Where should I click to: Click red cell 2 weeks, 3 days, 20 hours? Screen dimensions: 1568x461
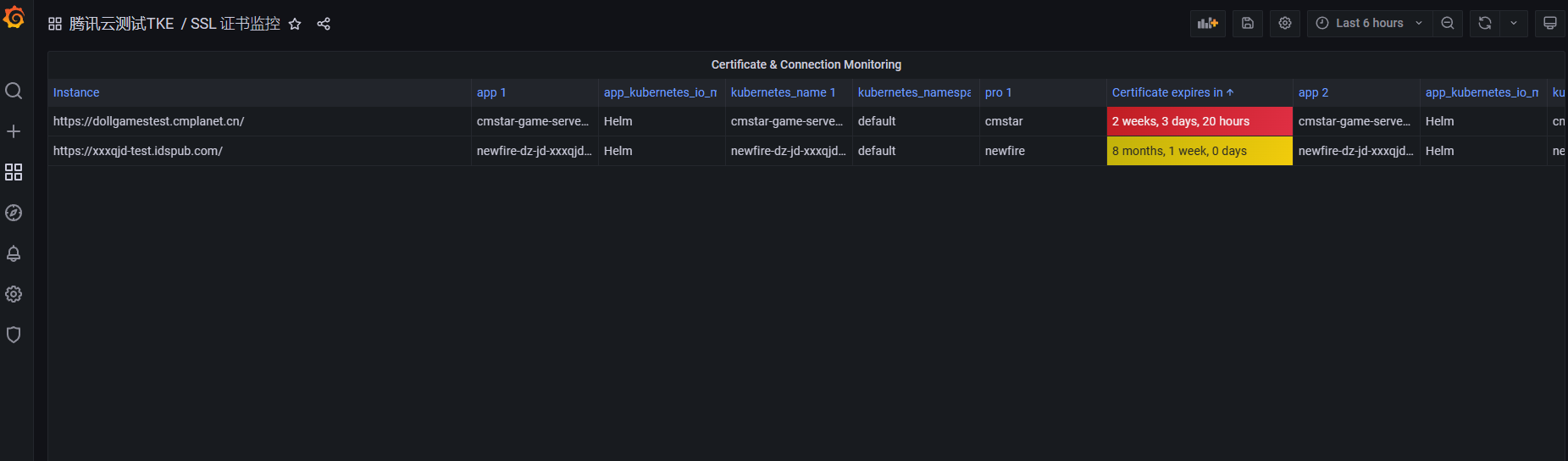coord(1200,121)
